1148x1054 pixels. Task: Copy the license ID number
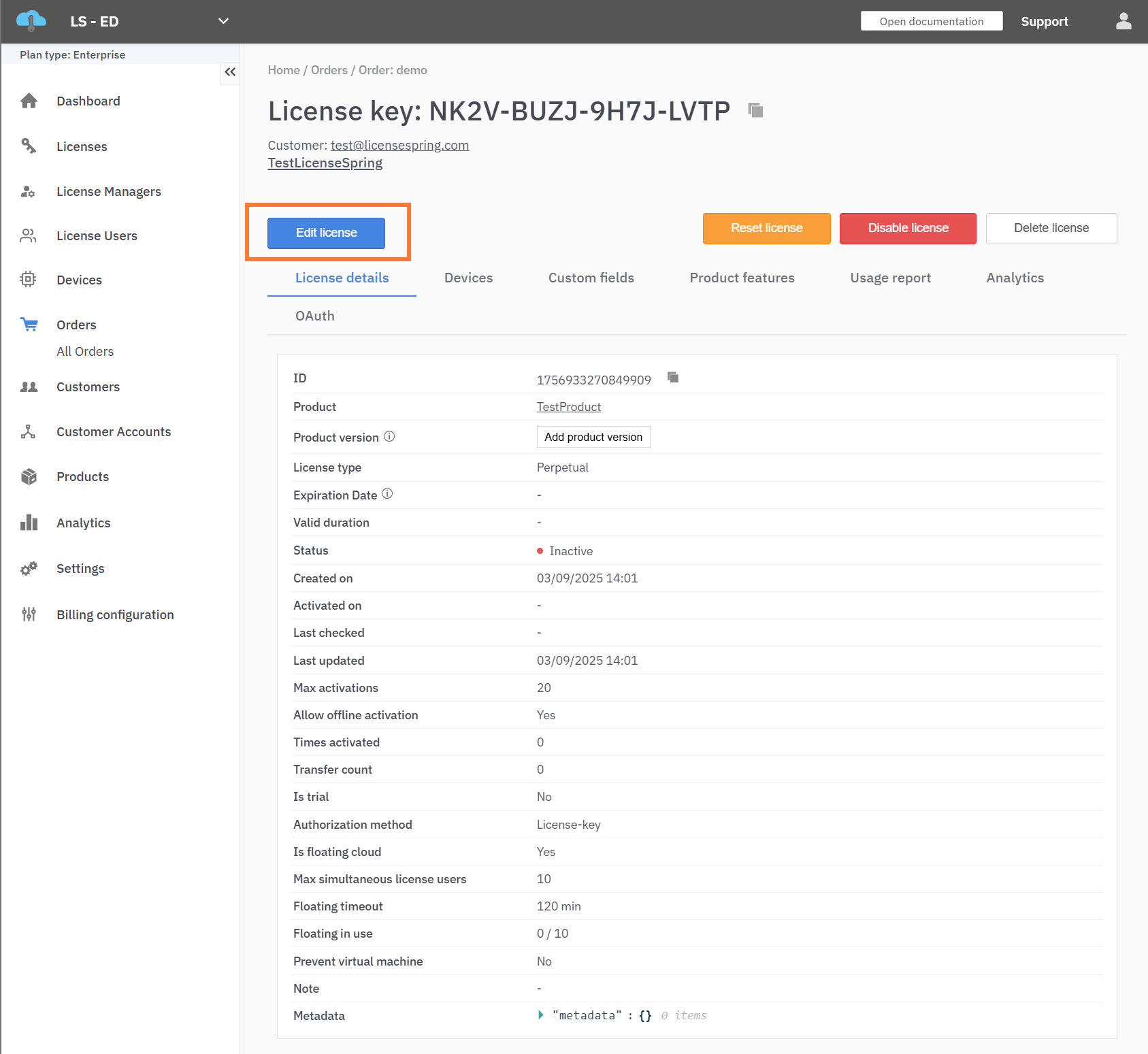(673, 378)
